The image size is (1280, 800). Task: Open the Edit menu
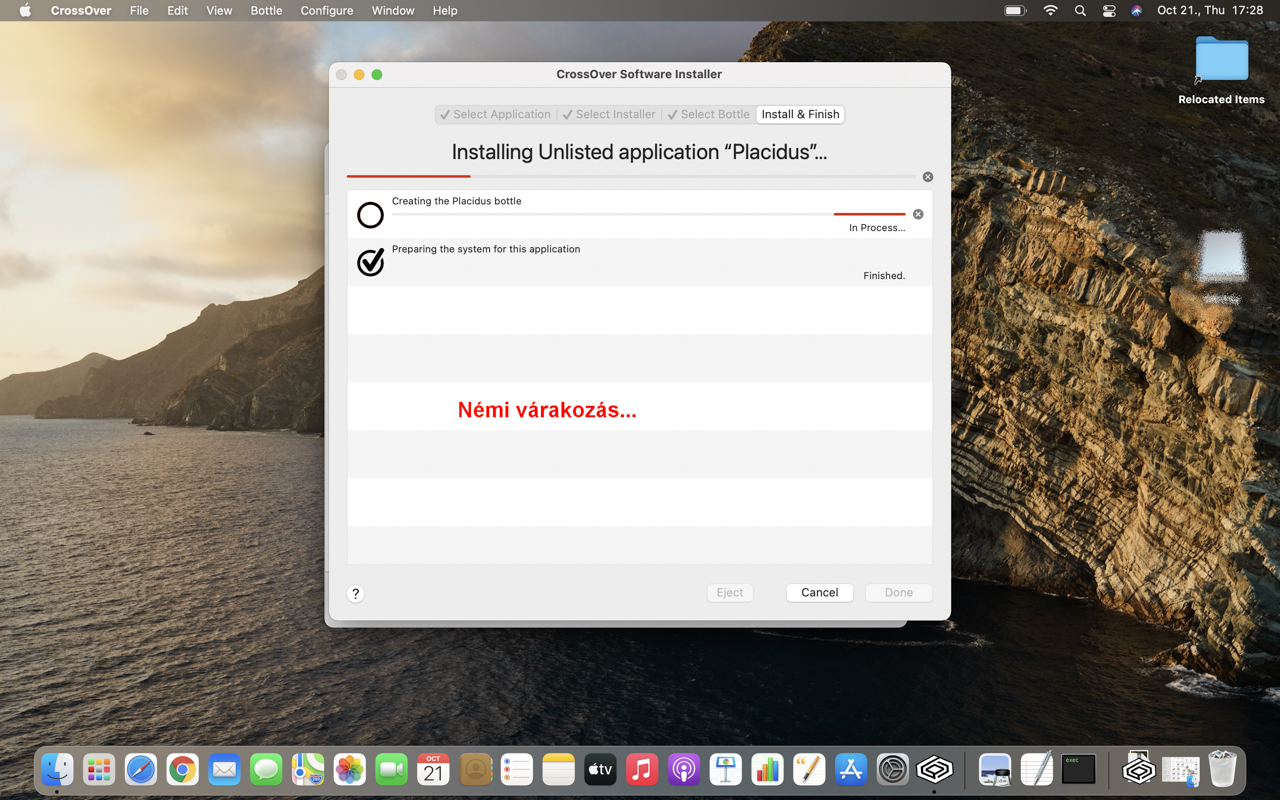tap(177, 11)
